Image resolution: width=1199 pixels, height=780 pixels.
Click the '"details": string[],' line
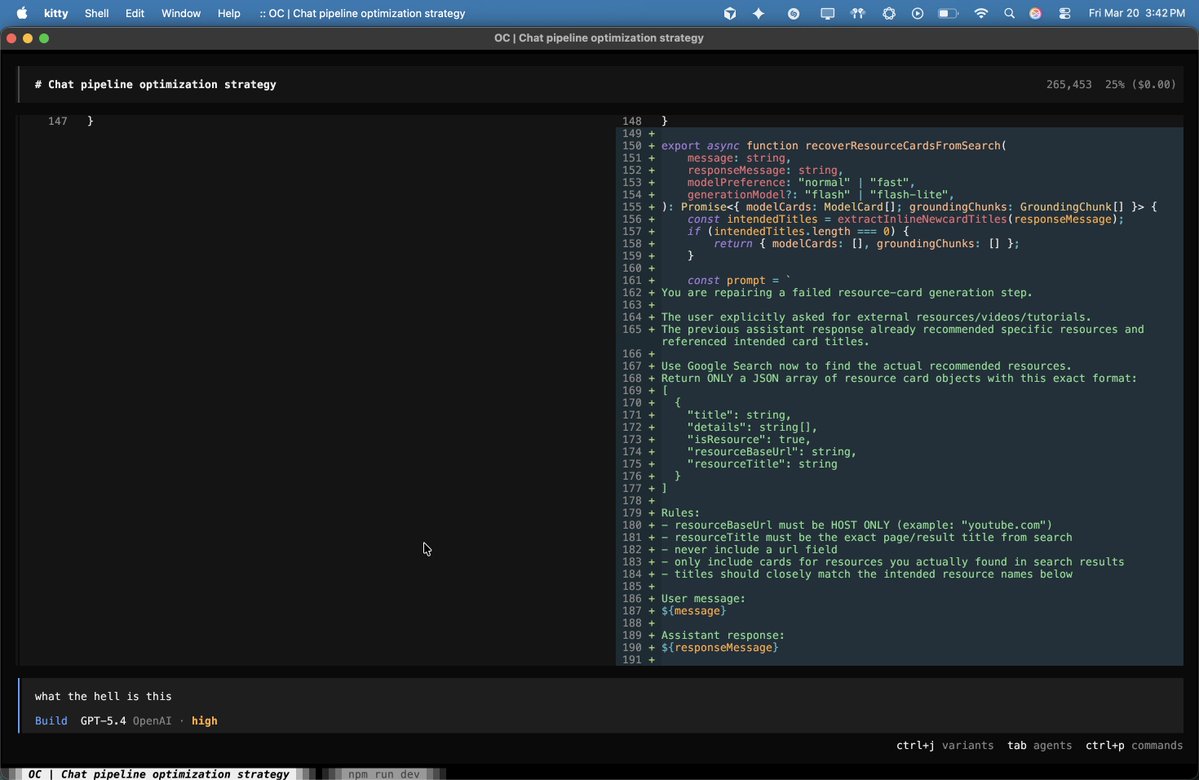tap(752, 427)
